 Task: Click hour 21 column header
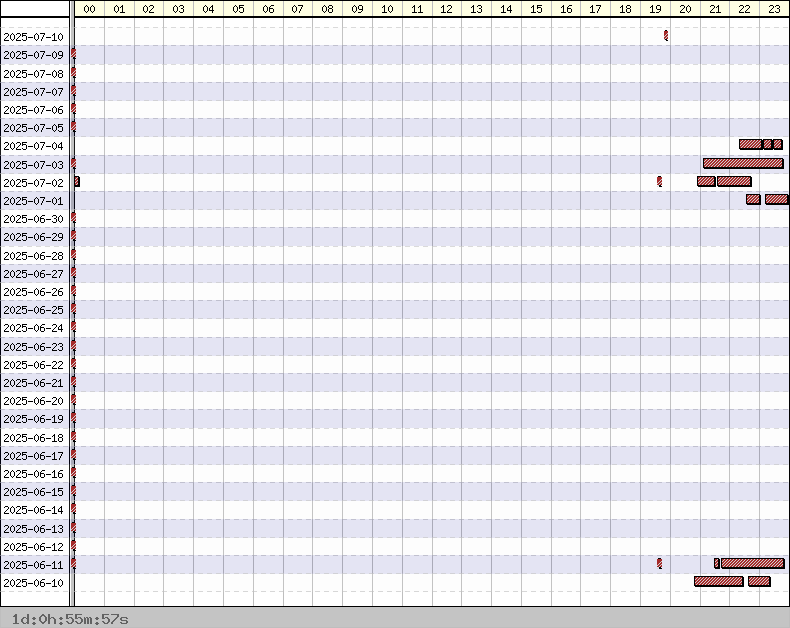714,9
